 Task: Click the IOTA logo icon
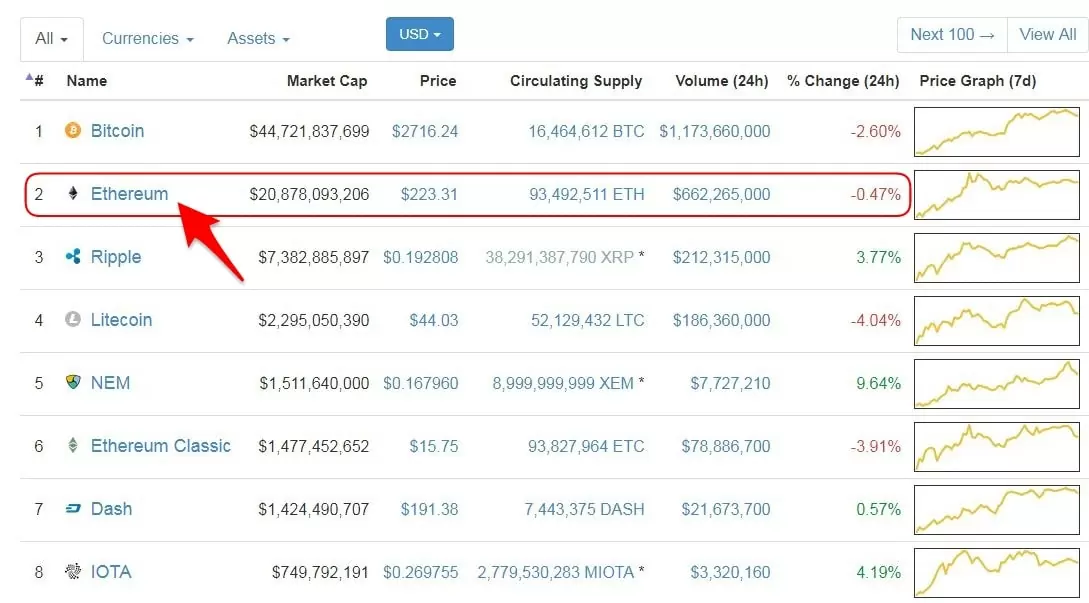(73, 572)
